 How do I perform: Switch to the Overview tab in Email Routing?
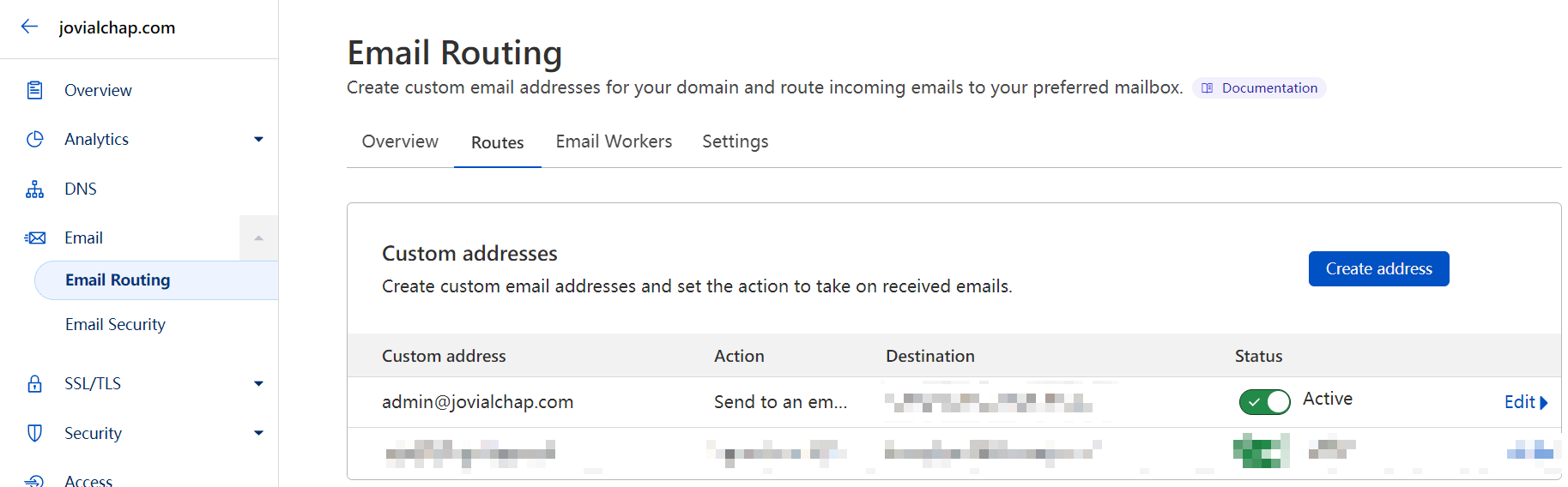[x=400, y=141]
